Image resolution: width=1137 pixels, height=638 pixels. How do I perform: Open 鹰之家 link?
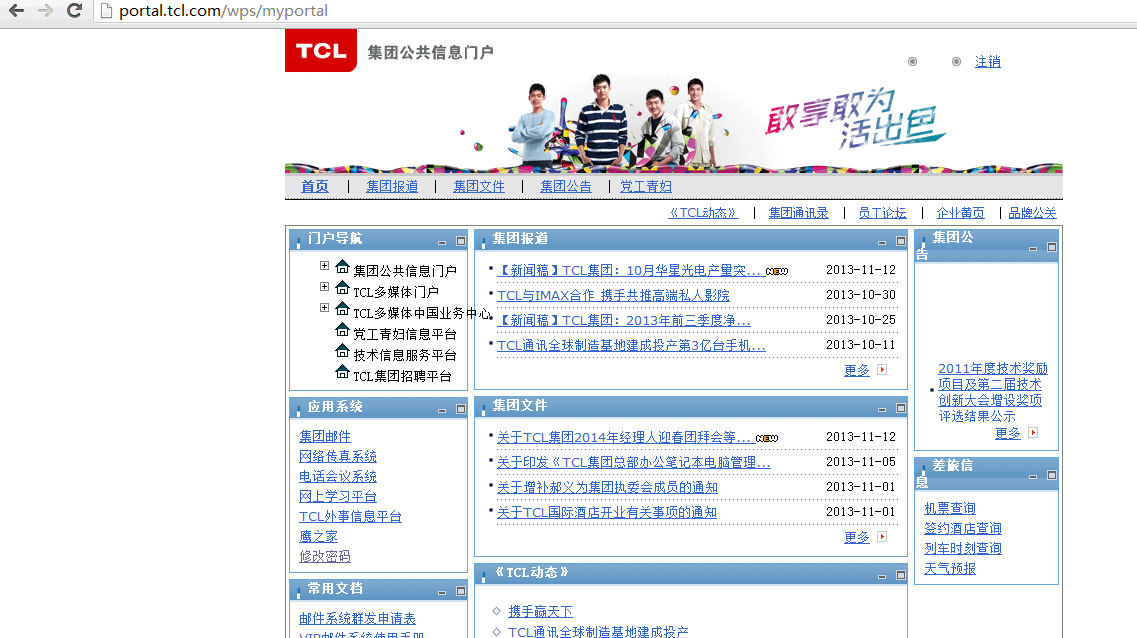[x=318, y=536]
